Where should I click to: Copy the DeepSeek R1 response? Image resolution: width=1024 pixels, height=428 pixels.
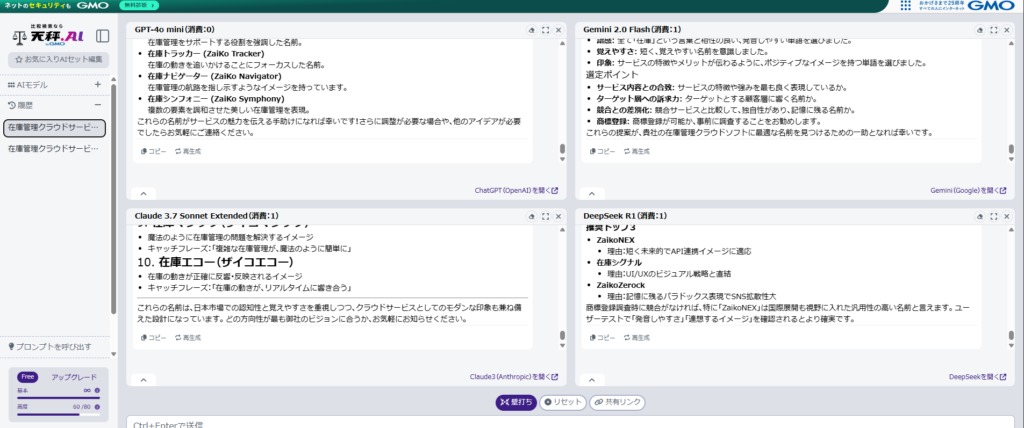pyautogui.click(x=602, y=337)
